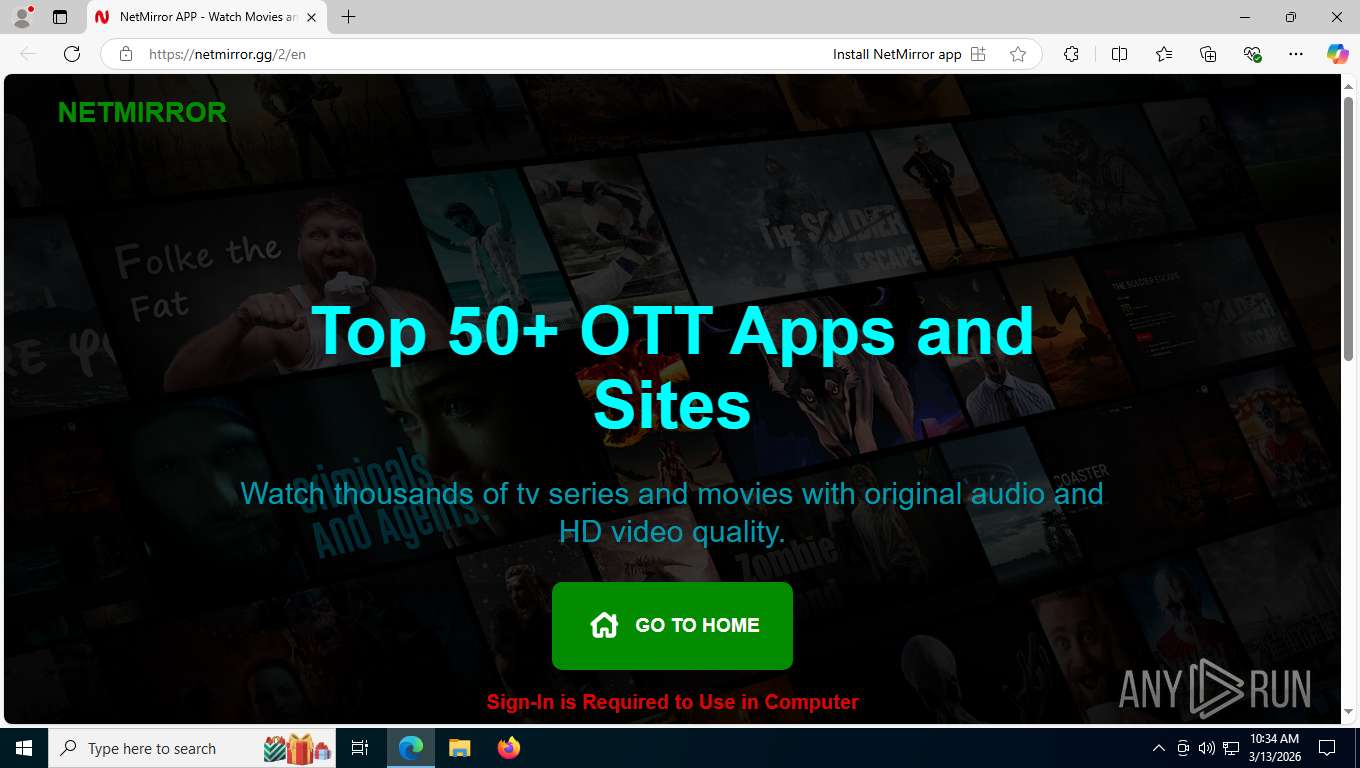Click the page vertical scrollbar thumb

(x=1348, y=228)
